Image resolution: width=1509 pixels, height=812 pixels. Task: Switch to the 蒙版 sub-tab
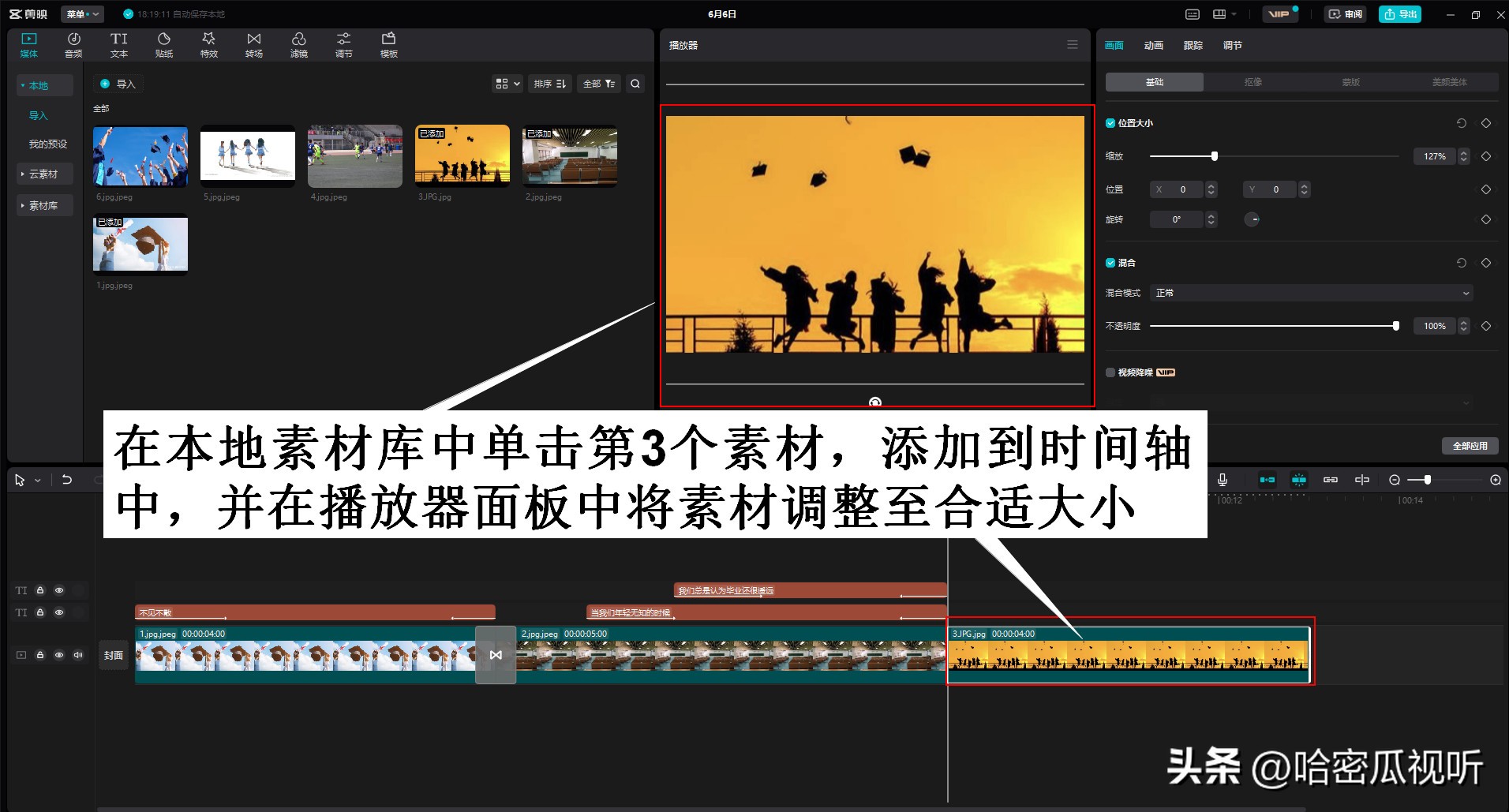pos(1350,81)
